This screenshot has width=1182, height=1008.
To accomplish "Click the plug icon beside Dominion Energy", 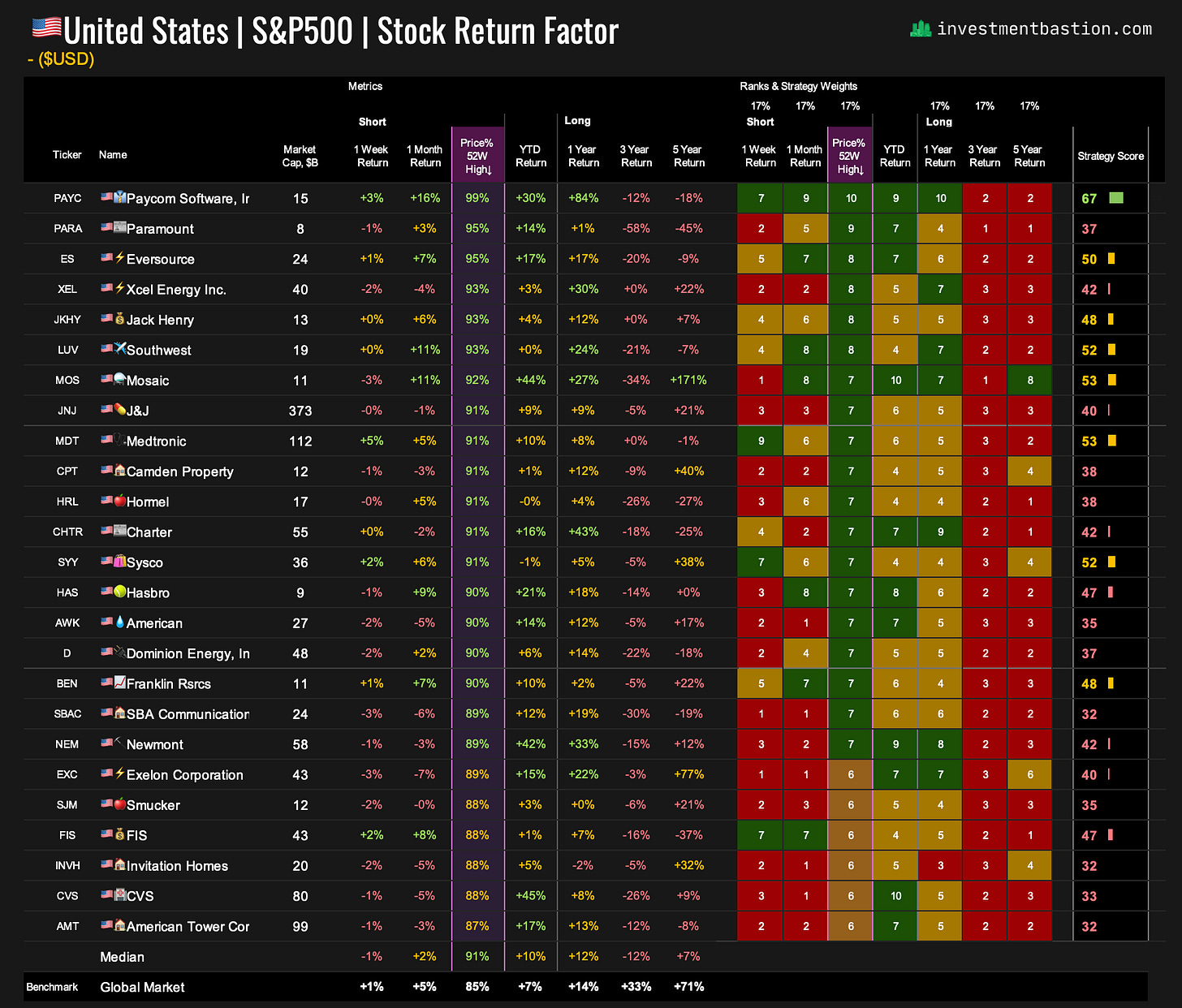I will (120, 652).
